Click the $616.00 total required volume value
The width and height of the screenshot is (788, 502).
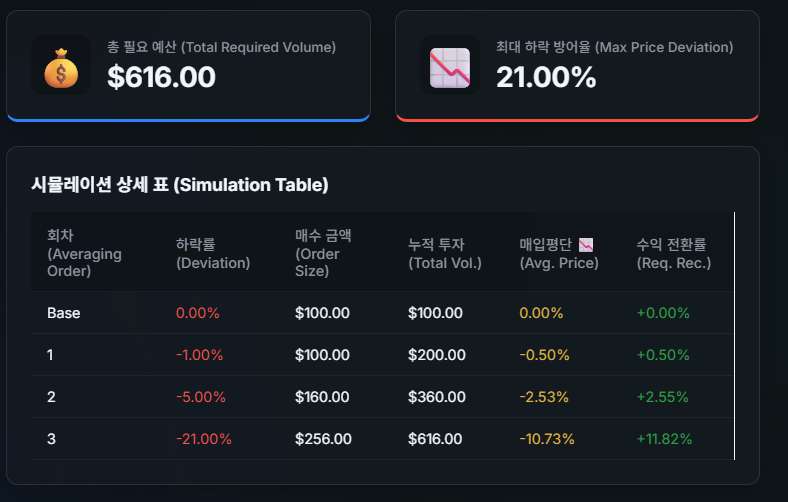point(161,77)
